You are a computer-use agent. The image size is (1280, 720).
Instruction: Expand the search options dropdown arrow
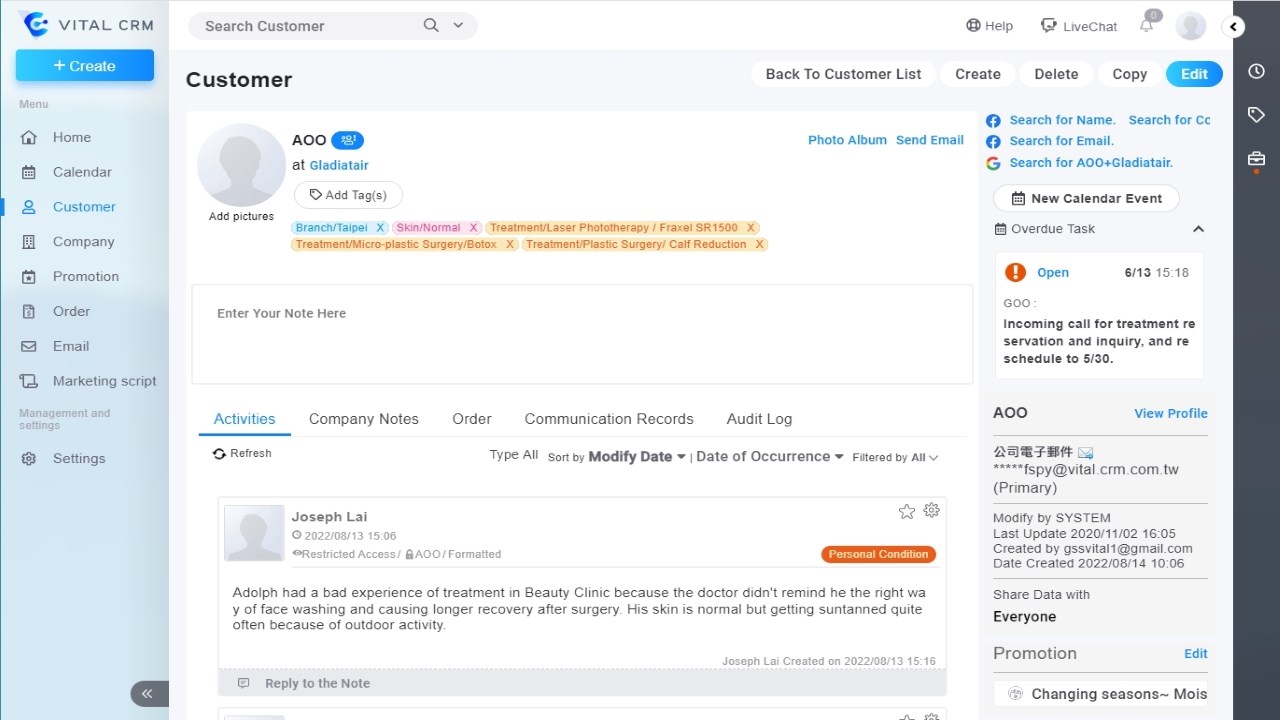point(458,26)
